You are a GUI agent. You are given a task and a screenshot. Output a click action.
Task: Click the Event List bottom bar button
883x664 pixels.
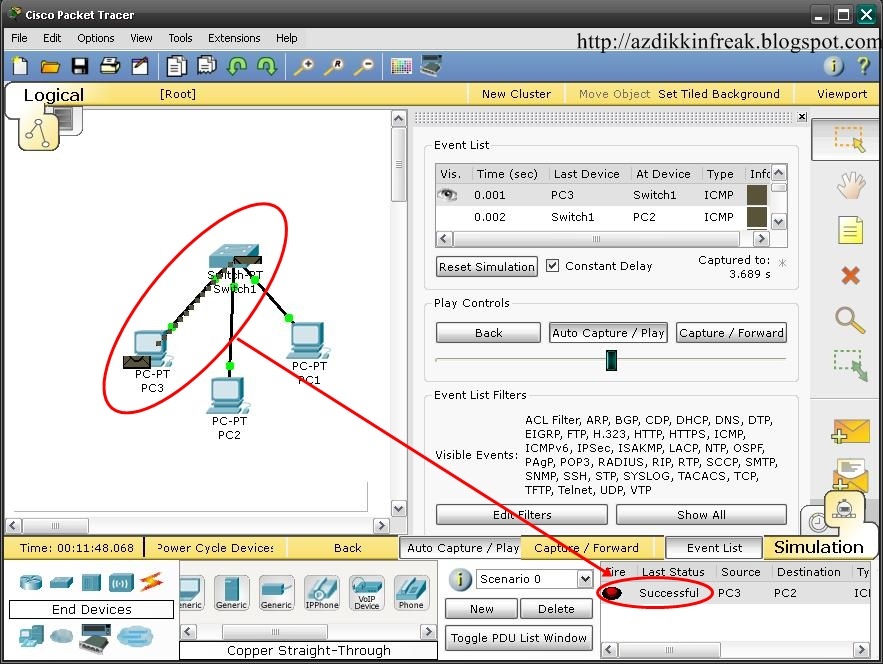(x=714, y=547)
